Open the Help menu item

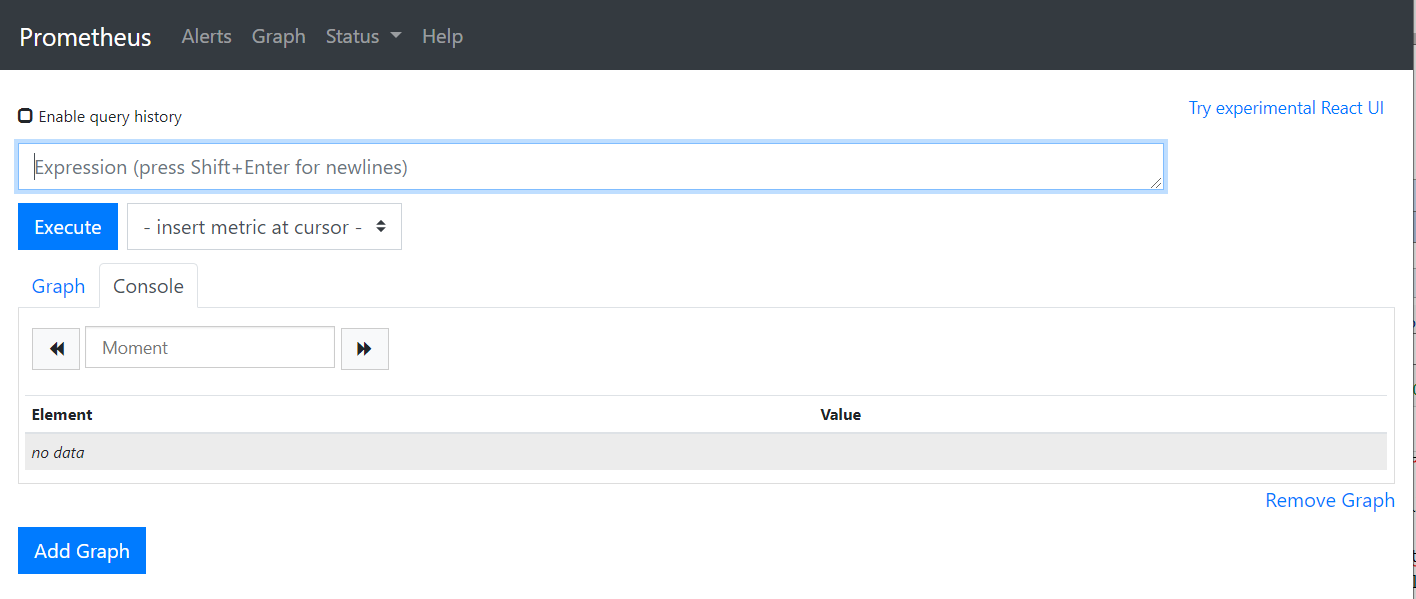442,36
